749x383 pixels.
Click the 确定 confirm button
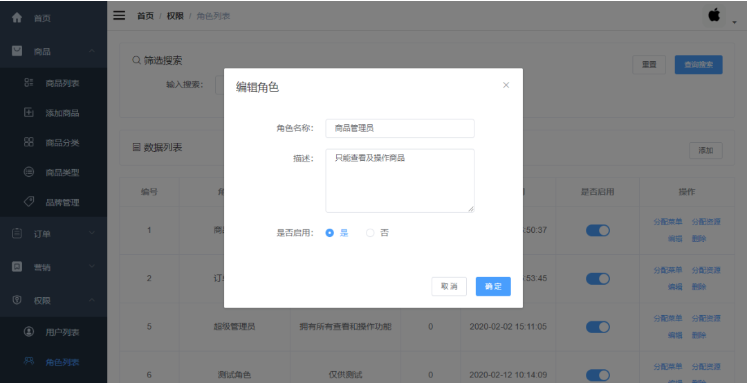click(493, 287)
